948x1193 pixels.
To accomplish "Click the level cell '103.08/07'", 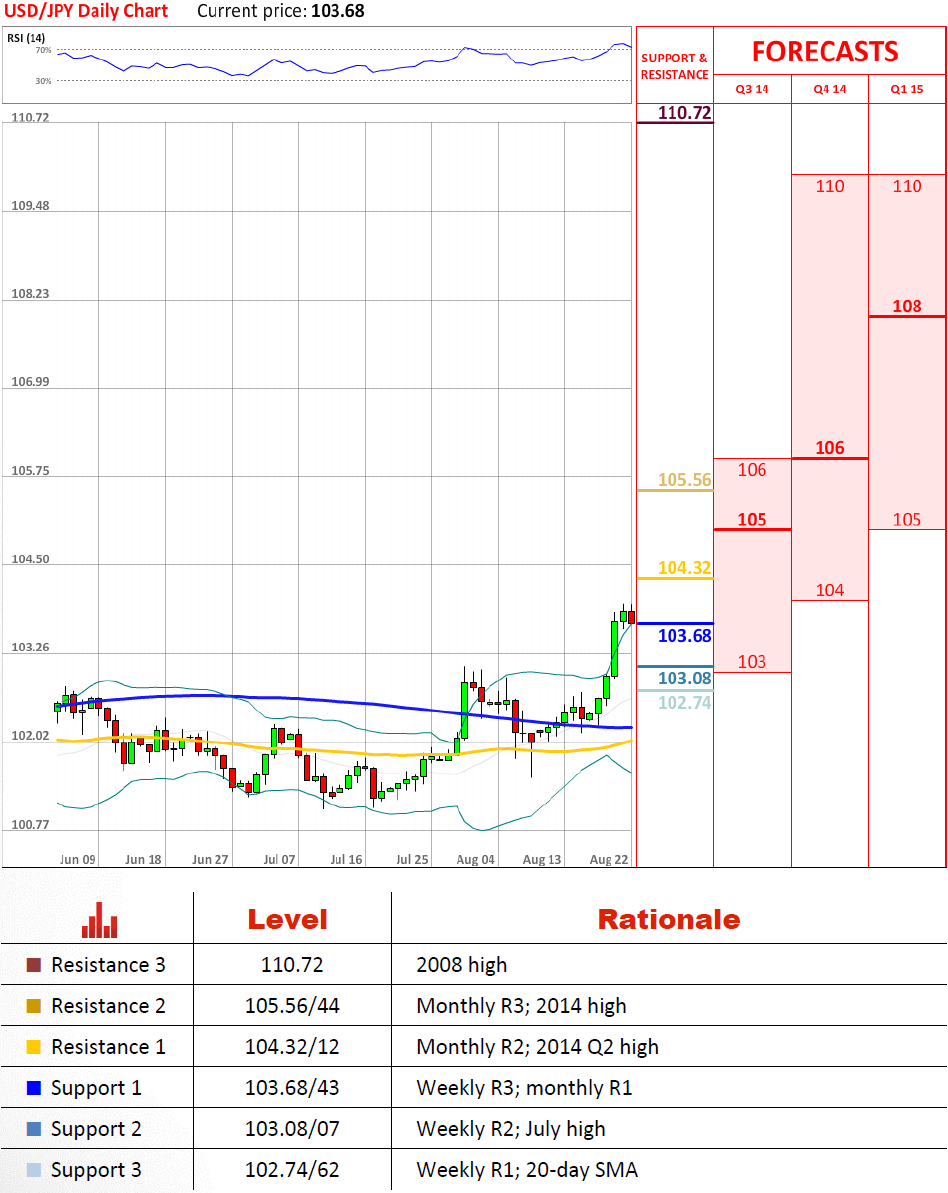I will (x=292, y=1129).
